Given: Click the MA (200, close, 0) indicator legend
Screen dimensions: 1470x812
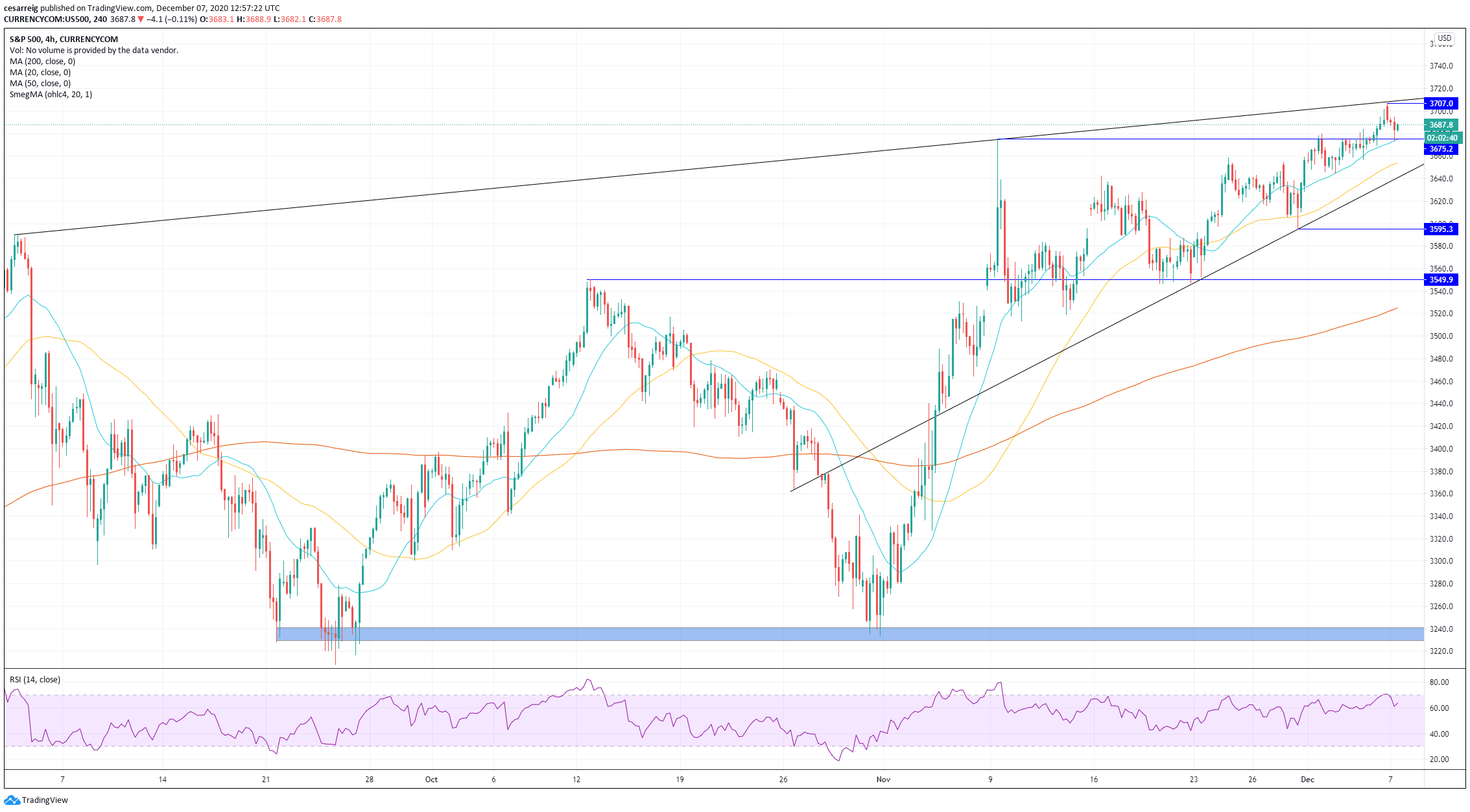Looking at the screenshot, I should [x=42, y=62].
